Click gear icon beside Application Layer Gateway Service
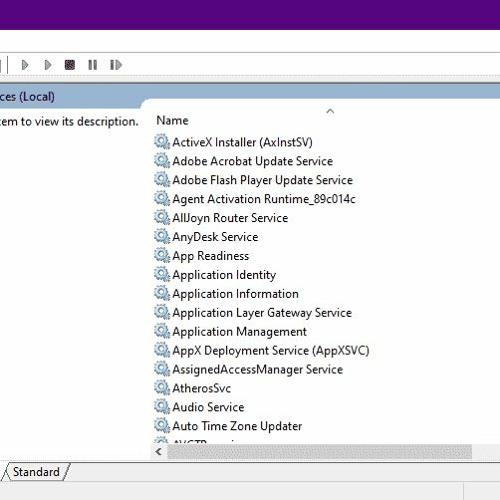 [162, 313]
